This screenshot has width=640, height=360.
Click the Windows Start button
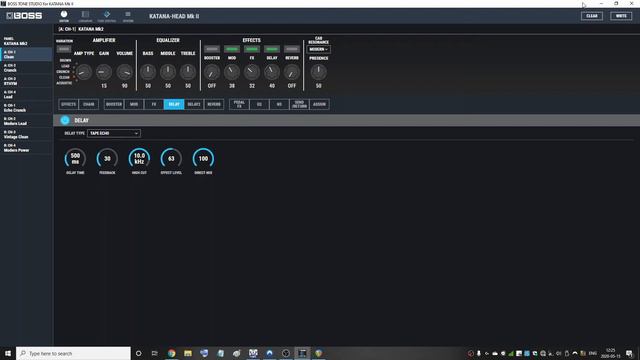[8, 353]
